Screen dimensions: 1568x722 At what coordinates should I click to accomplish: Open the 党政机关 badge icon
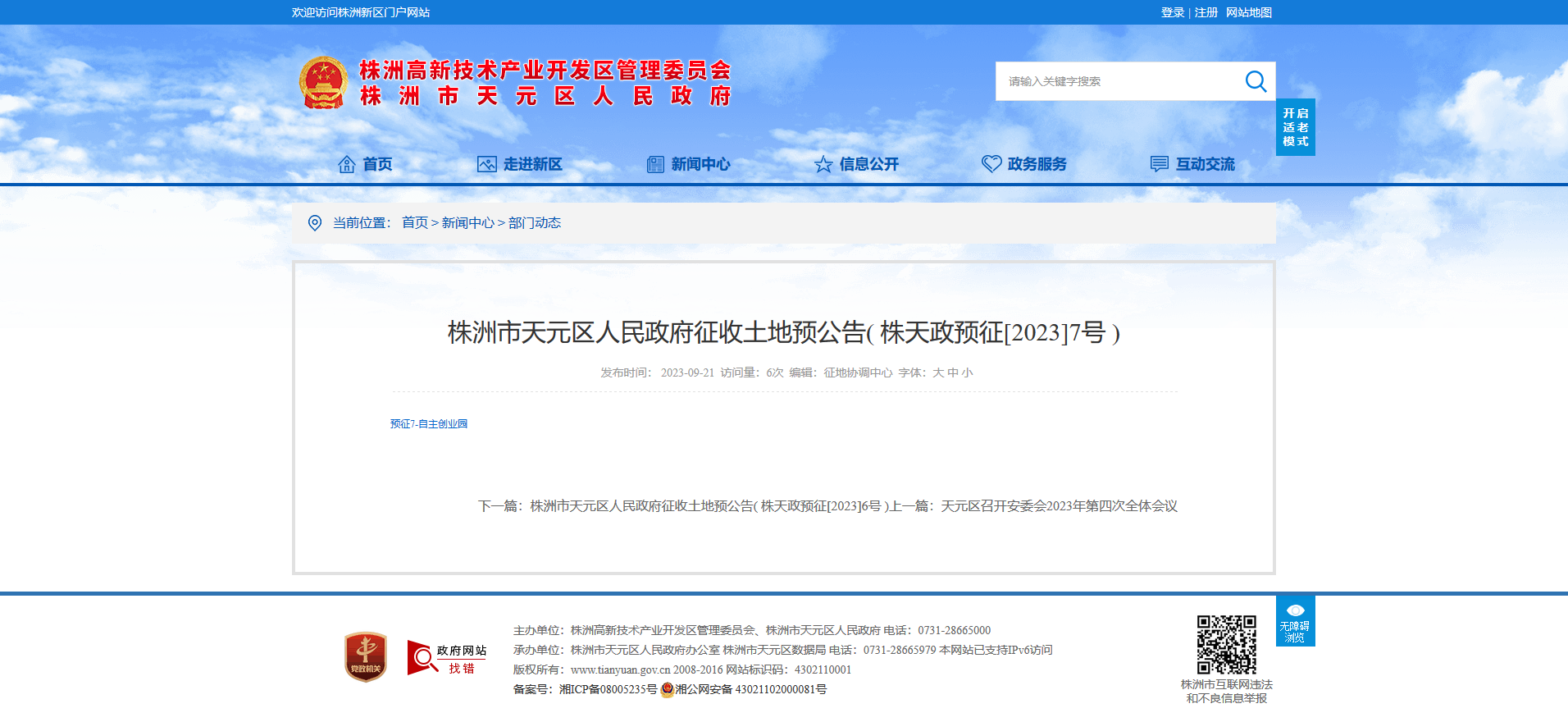(366, 656)
